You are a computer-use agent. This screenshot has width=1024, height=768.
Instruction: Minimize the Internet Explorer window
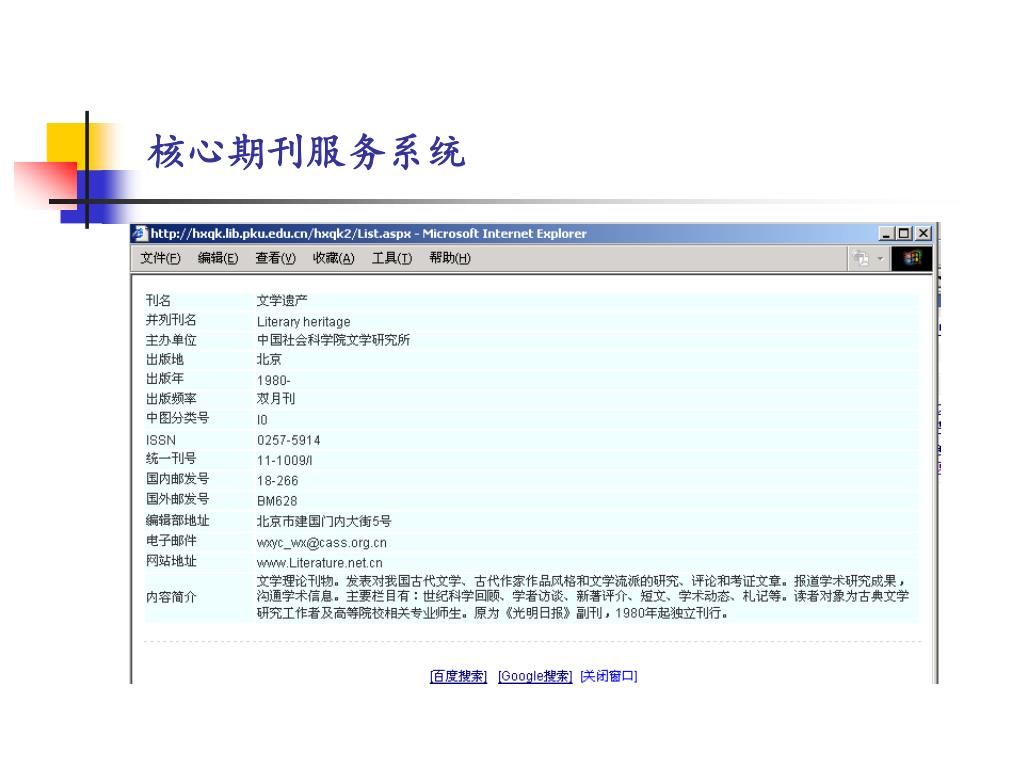pos(887,234)
